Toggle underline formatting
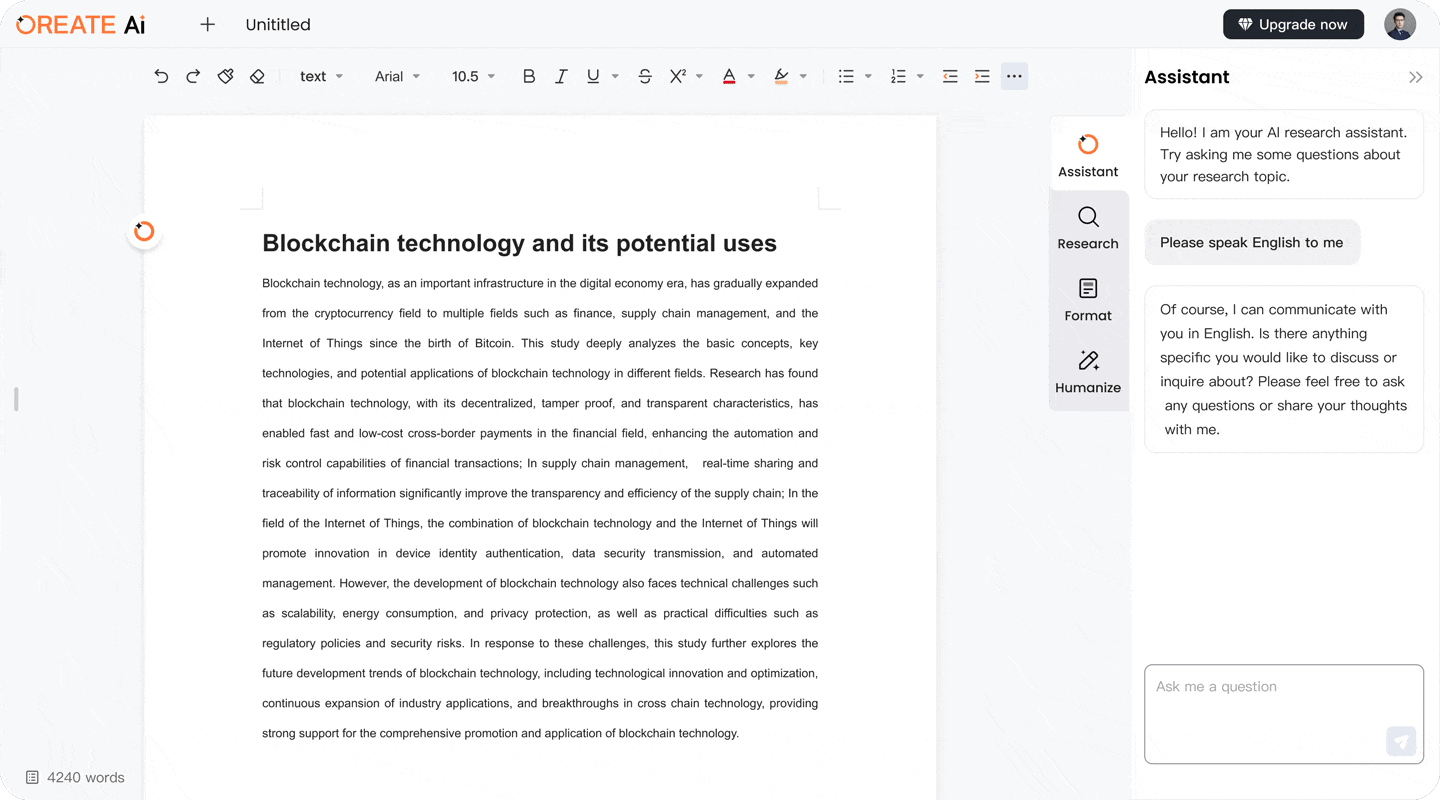 [593, 76]
